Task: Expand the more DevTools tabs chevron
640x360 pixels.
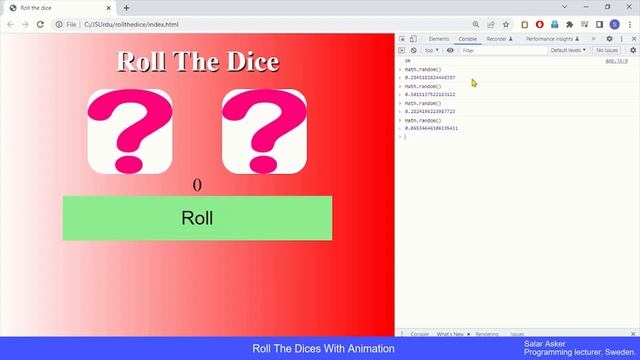Action: (594, 39)
